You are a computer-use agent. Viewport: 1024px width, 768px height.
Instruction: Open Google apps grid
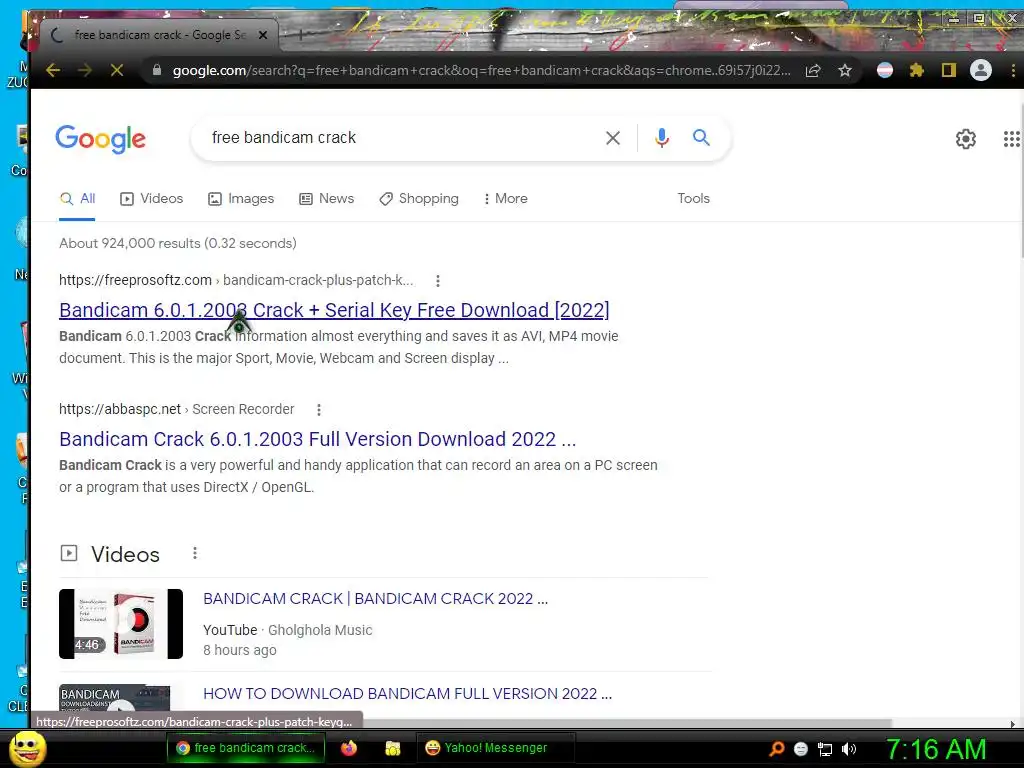1012,138
